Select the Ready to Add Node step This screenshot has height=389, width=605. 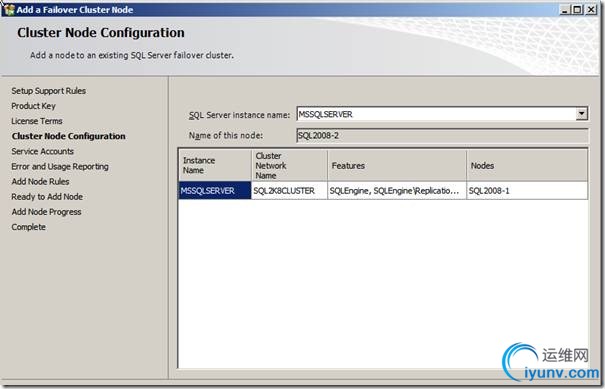coord(47,196)
